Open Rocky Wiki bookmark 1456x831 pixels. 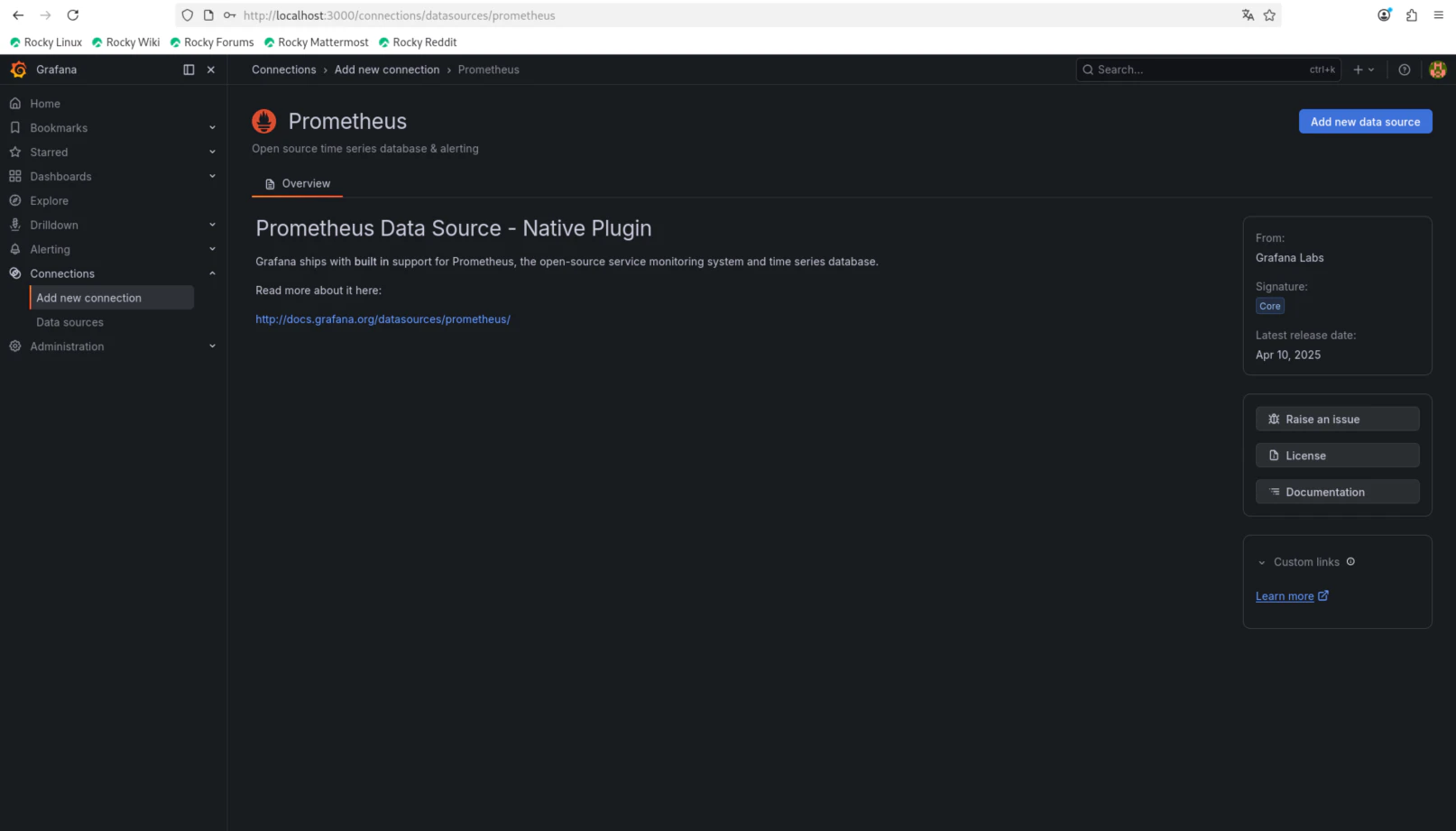(126, 42)
